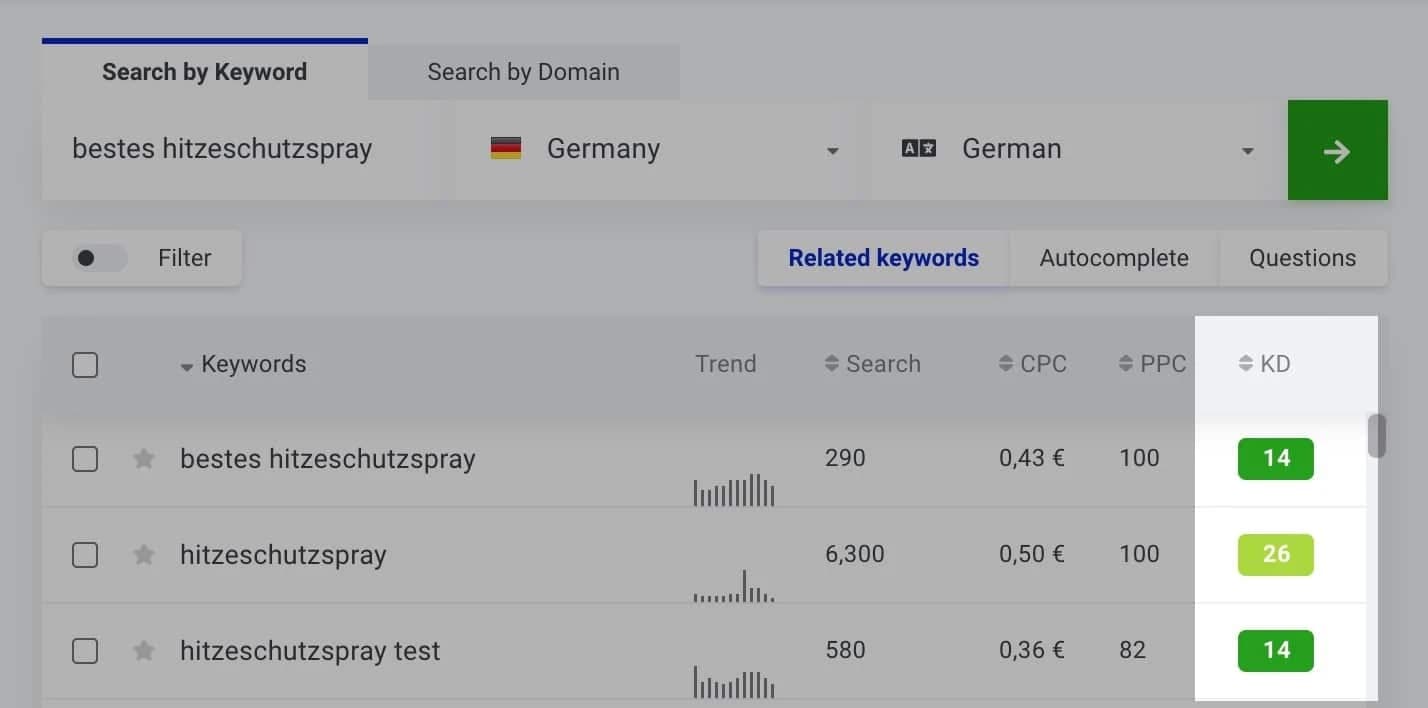Star the hitzeschutzspray test keyword

click(x=143, y=650)
